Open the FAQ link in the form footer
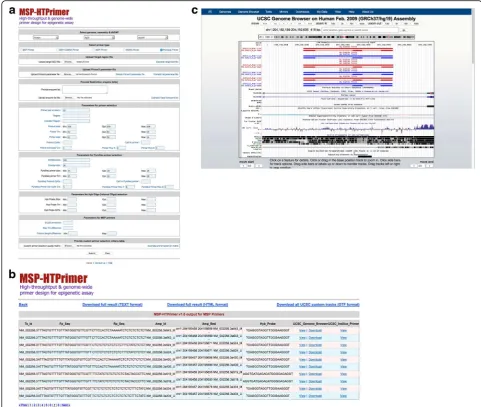The height and width of the screenshot is (407, 481). [x=110, y=263]
